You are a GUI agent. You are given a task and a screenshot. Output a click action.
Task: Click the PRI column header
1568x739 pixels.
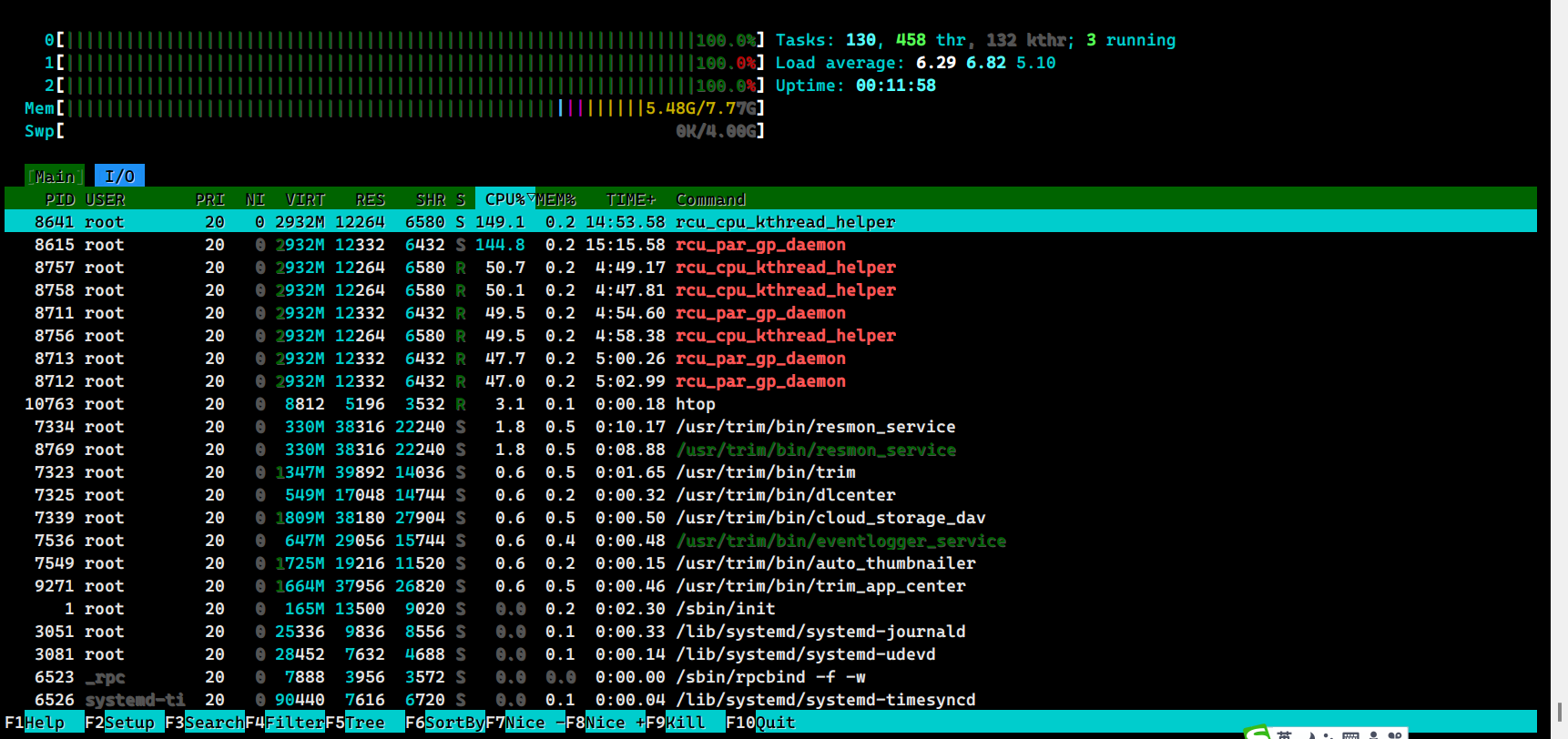click(x=209, y=199)
